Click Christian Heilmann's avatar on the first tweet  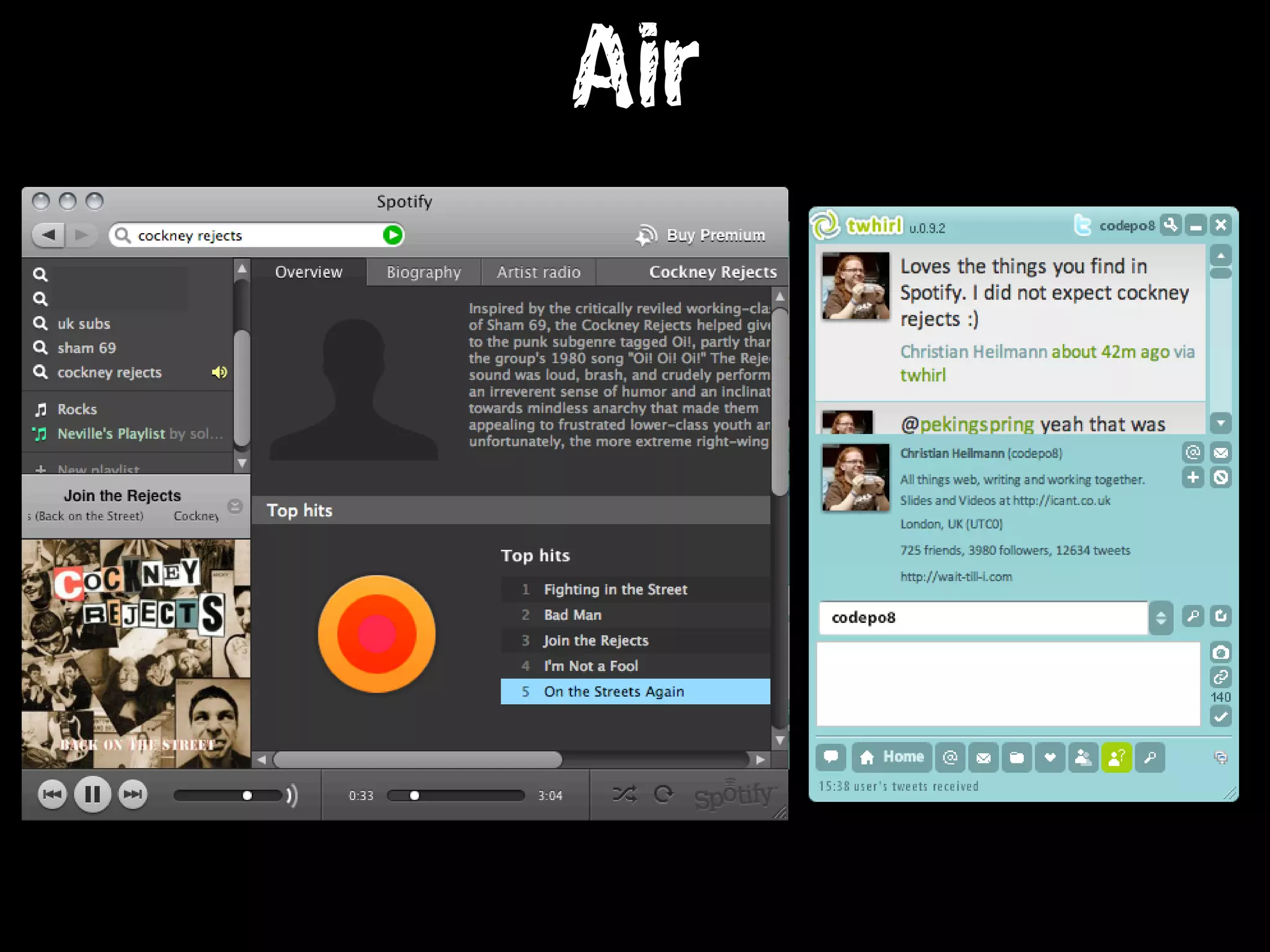click(x=856, y=286)
